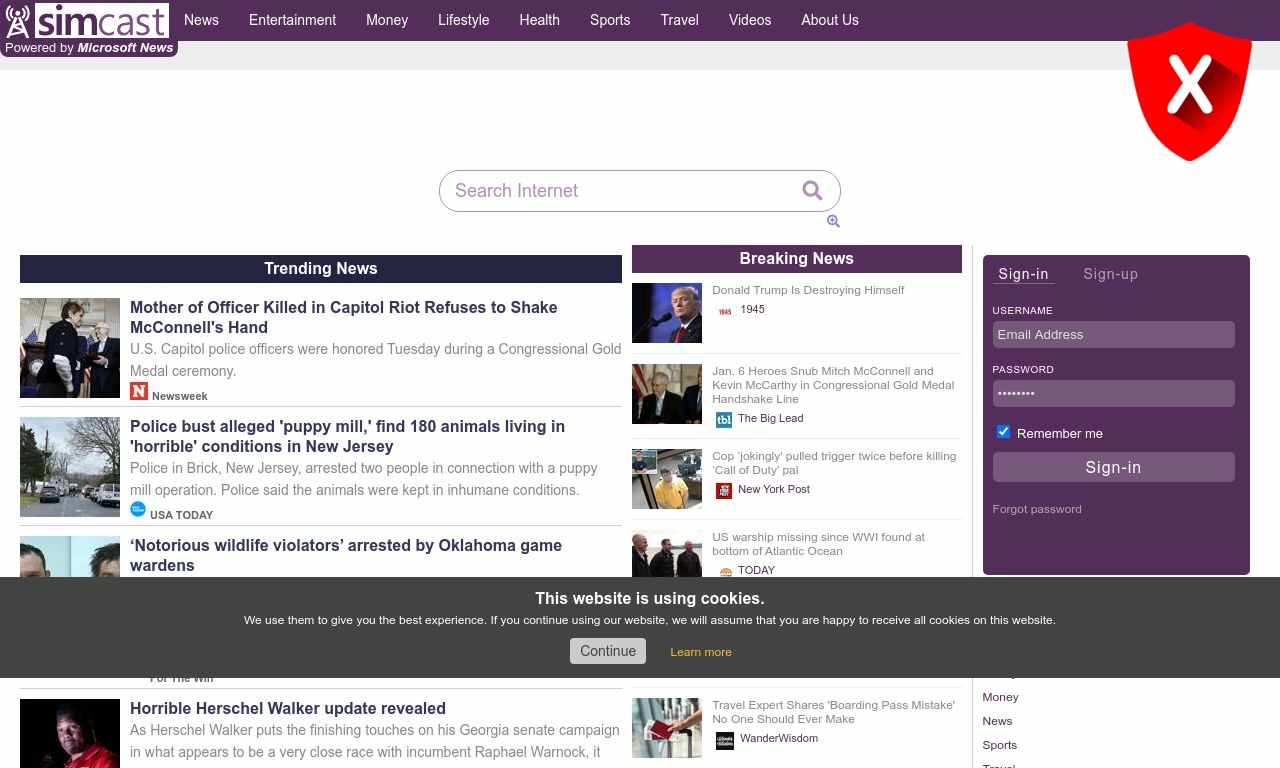Click the WanderWisdom source icon
The height and width of the screenshot is (768, 1280).
(725, 740)
